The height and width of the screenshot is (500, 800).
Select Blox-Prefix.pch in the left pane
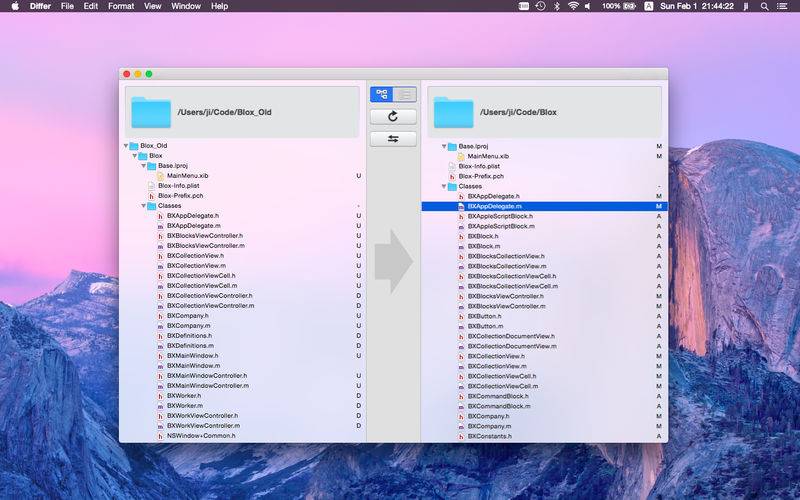point(181,195)
